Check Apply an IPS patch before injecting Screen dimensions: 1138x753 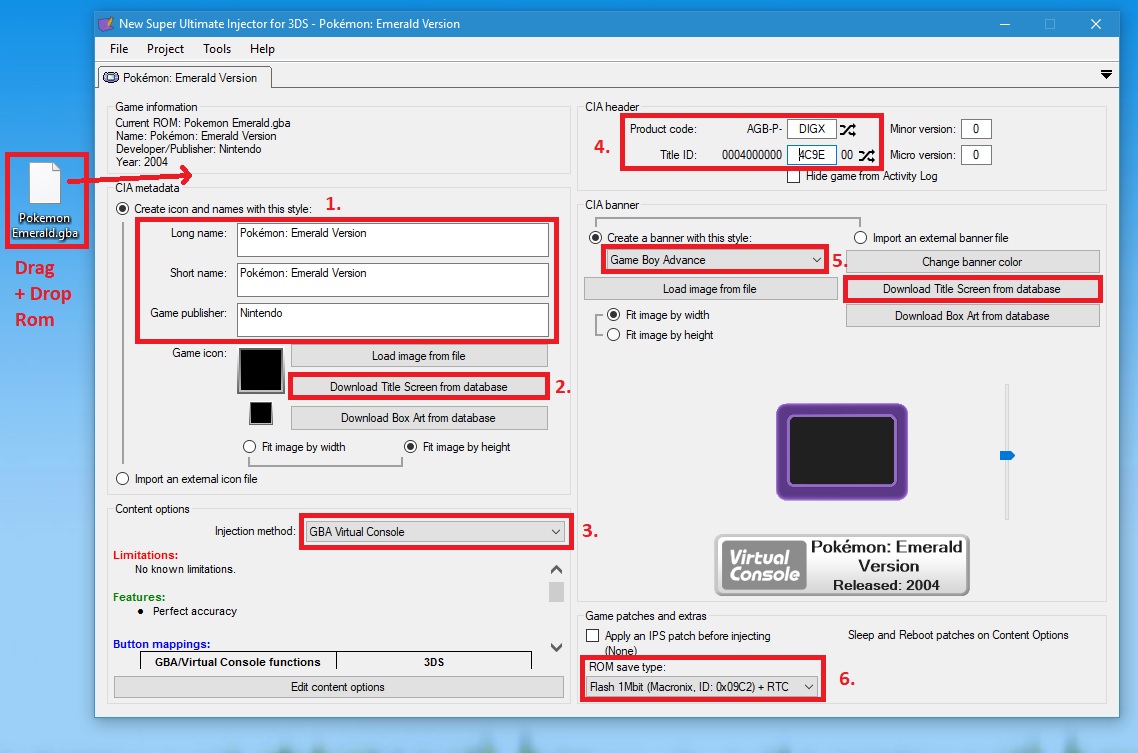point(593,636)
